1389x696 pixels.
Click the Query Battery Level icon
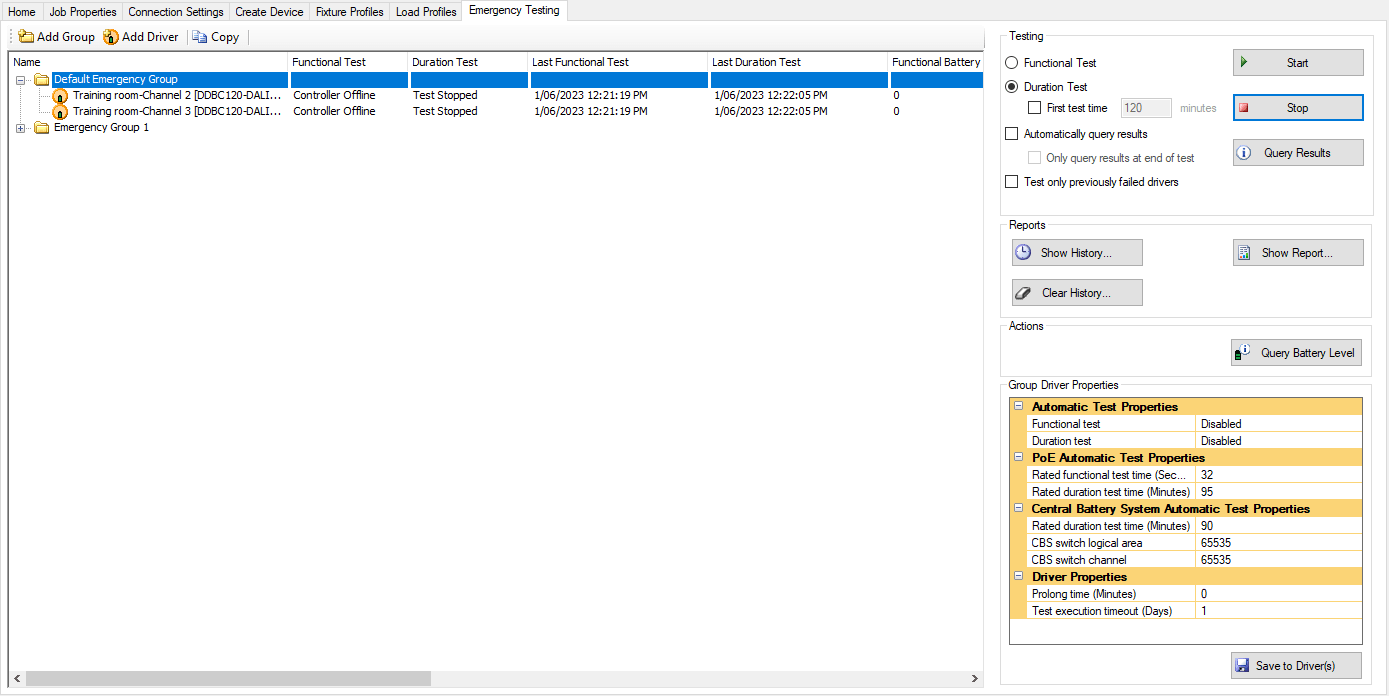pos(1243,352)
